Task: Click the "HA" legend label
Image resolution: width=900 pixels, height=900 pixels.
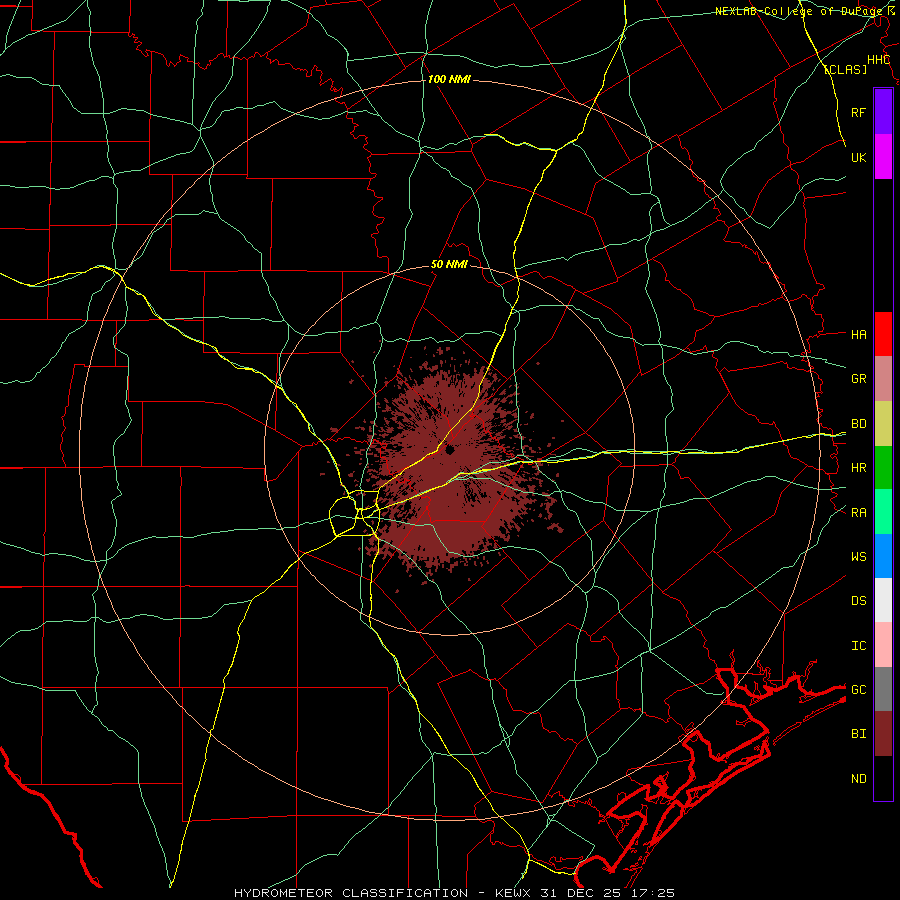Action: (858, 334)
